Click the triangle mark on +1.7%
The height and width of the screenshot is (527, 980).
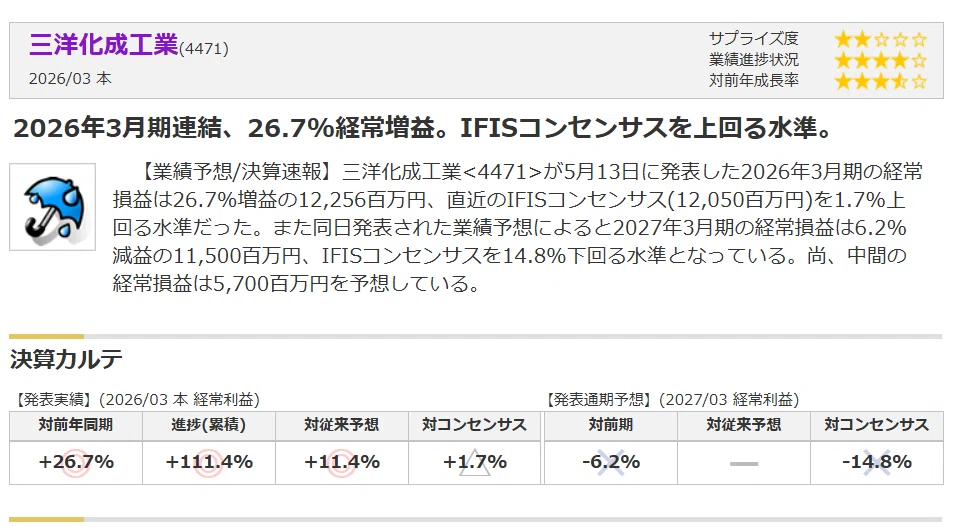point(475,463)
